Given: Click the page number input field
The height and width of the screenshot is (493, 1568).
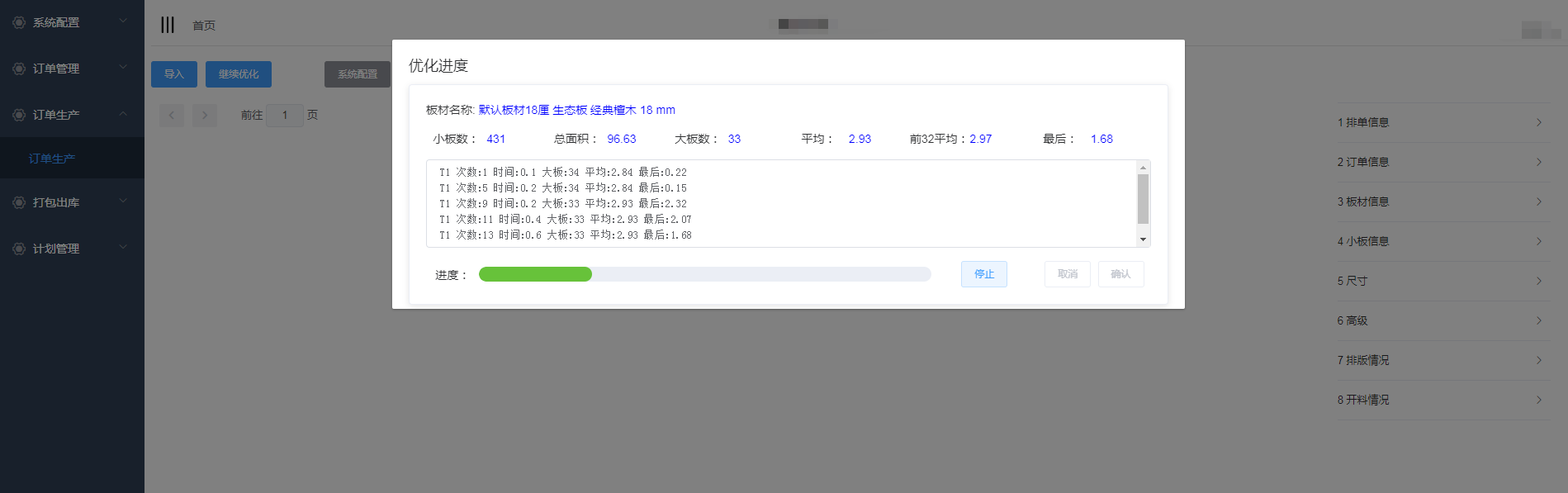Looking at the screenshot, I should point(285,115).
